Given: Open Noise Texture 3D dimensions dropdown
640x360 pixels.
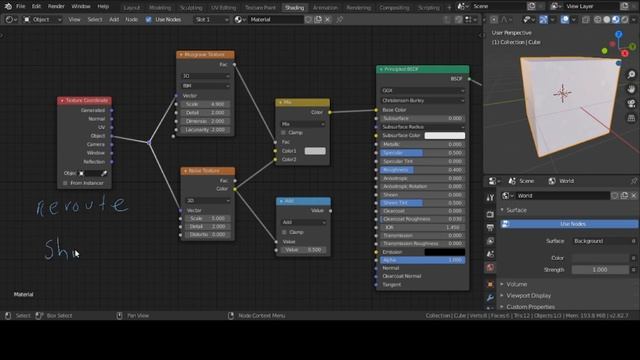Looking at the screenshot, I should 208,201.
